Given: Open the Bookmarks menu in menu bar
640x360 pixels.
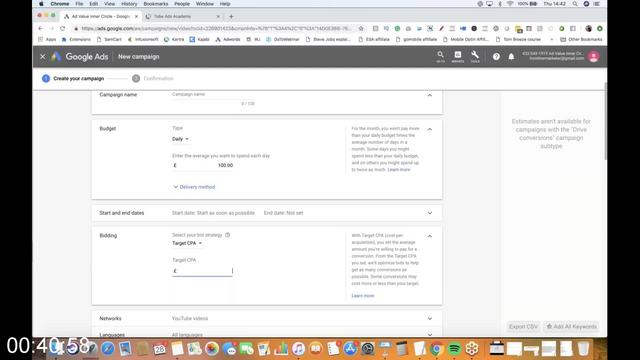Looking at the screenshot, I should tap(156, 4).
